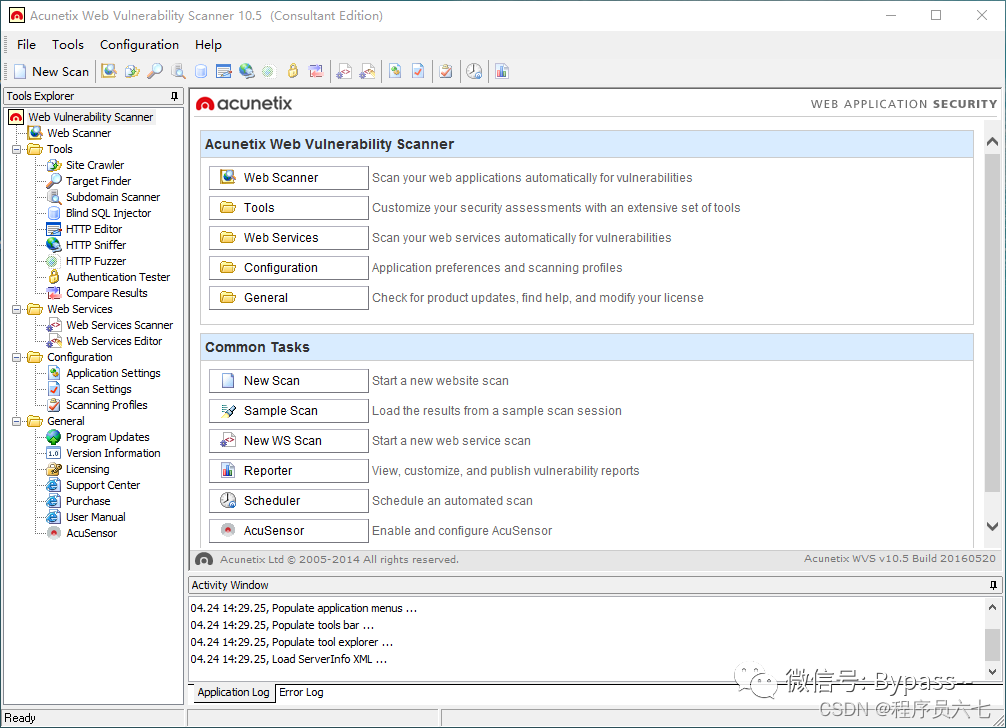Click the Web Scanner button in main panel
1006x728 pixels.
[x=289, y=178]
